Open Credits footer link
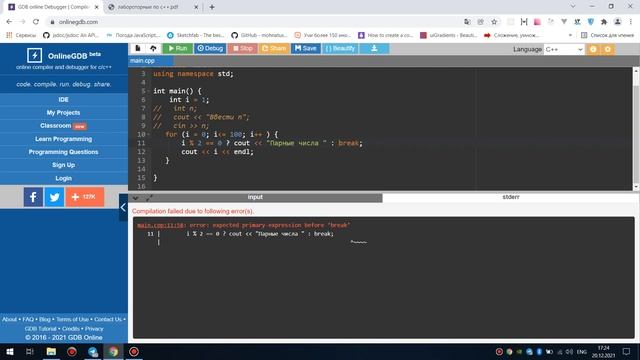Screen dimensions: 640x360 pyautogui.click(x=71, y=329)
